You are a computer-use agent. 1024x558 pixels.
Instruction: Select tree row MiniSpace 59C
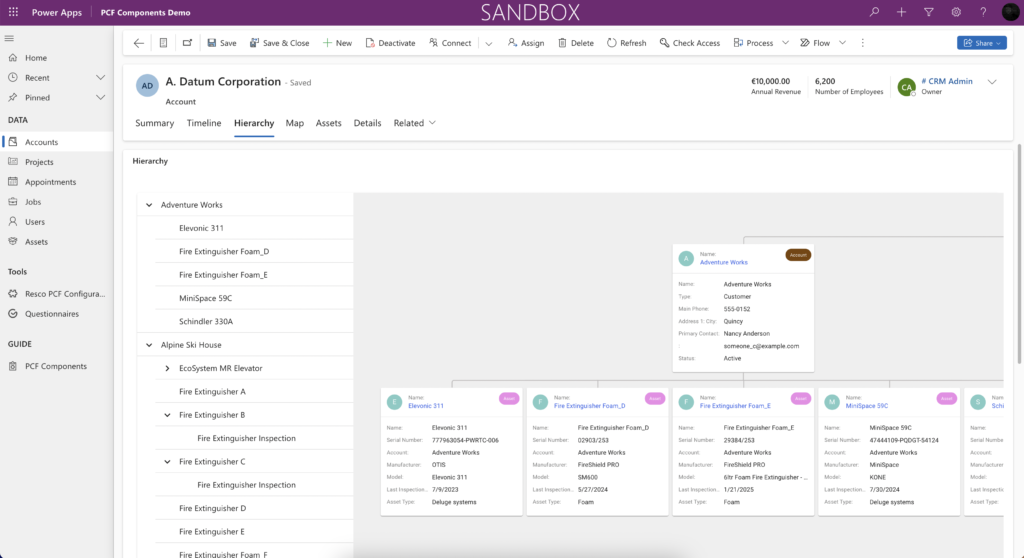(253, 298)
